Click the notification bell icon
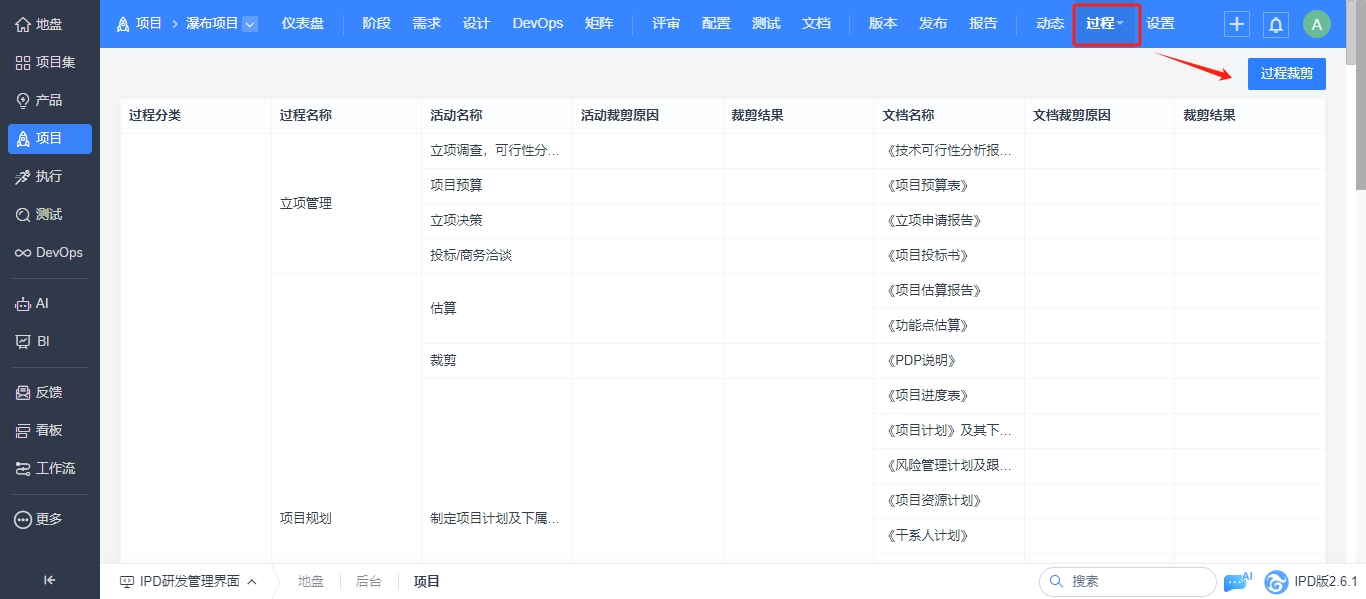 tap(1276, 25)
